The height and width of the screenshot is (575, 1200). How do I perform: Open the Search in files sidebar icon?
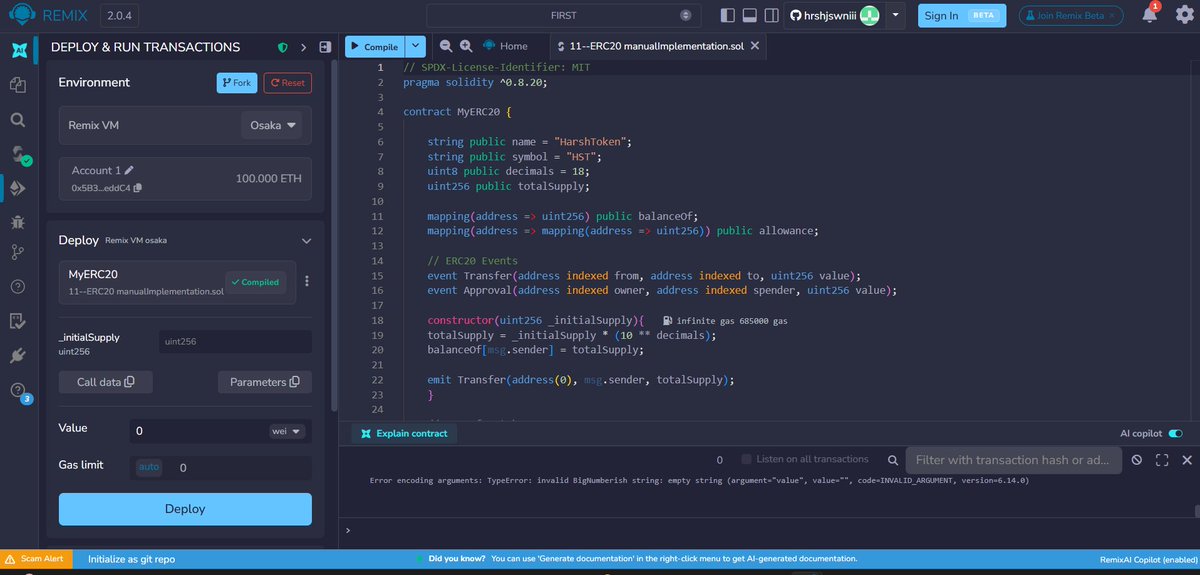[18, 119]
